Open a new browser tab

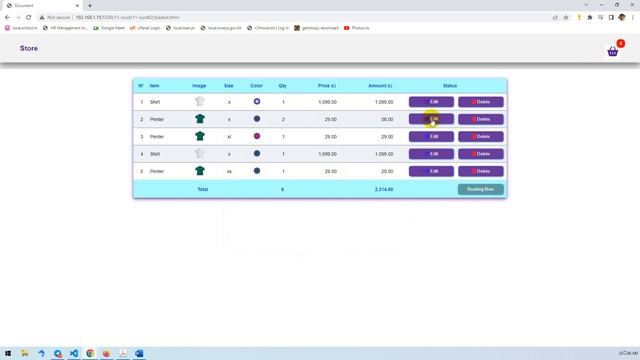(x=90, y=6)
